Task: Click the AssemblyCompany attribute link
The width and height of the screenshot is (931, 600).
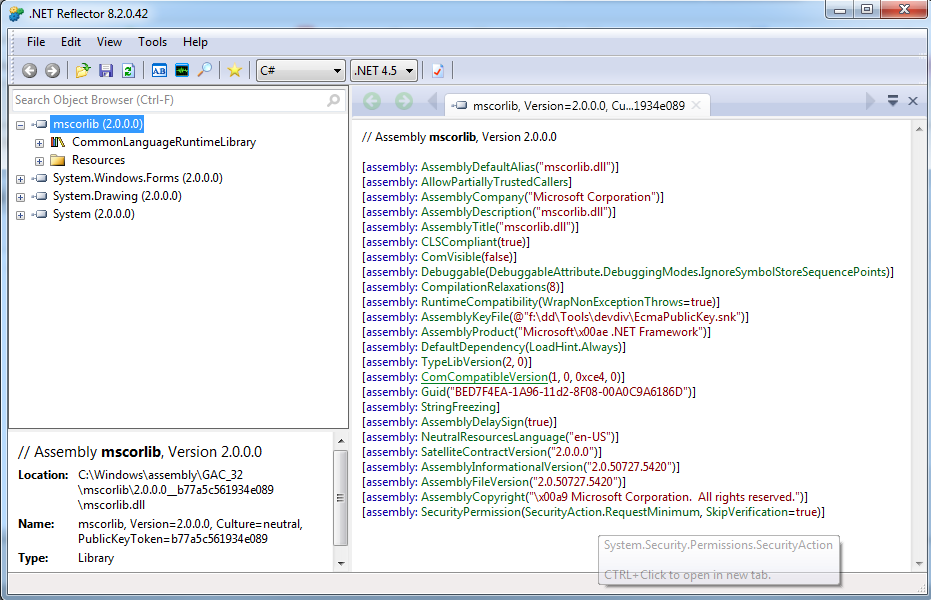Action: 473,197
